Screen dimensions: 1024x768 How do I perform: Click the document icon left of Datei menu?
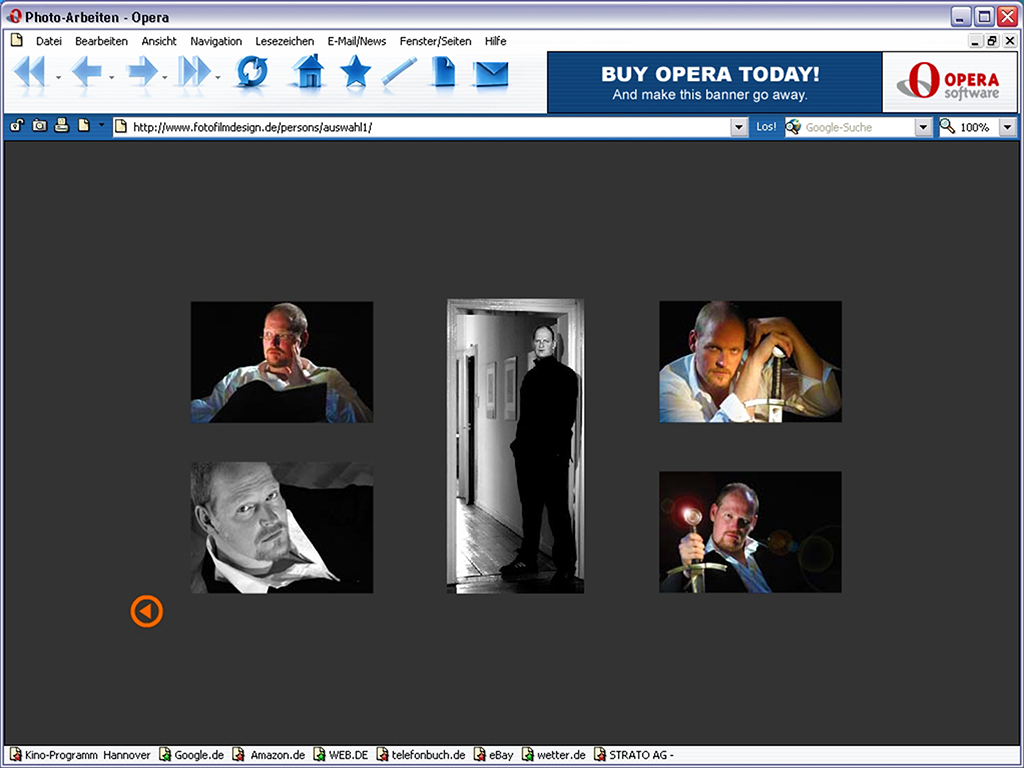tap(17, 40)
